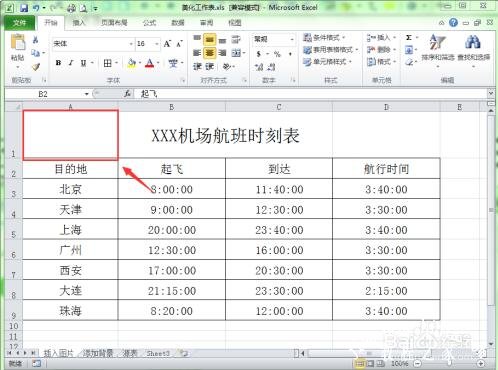This screenshot has width=498, height=370.
Task: Click the zoom-in plus button
Action: [x=480, y=364]
